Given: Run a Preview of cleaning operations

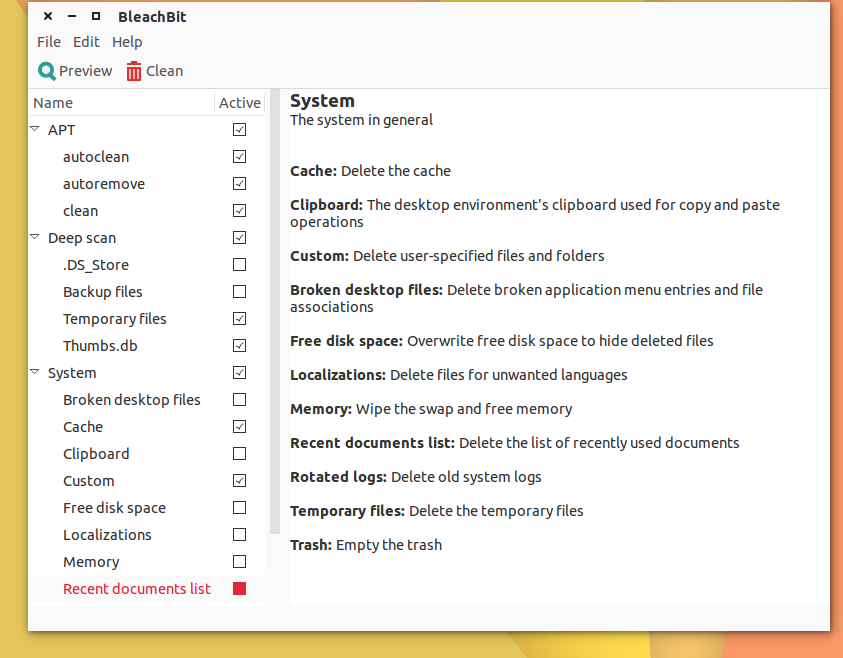Looking at the screenshot, I should point(74,70).
